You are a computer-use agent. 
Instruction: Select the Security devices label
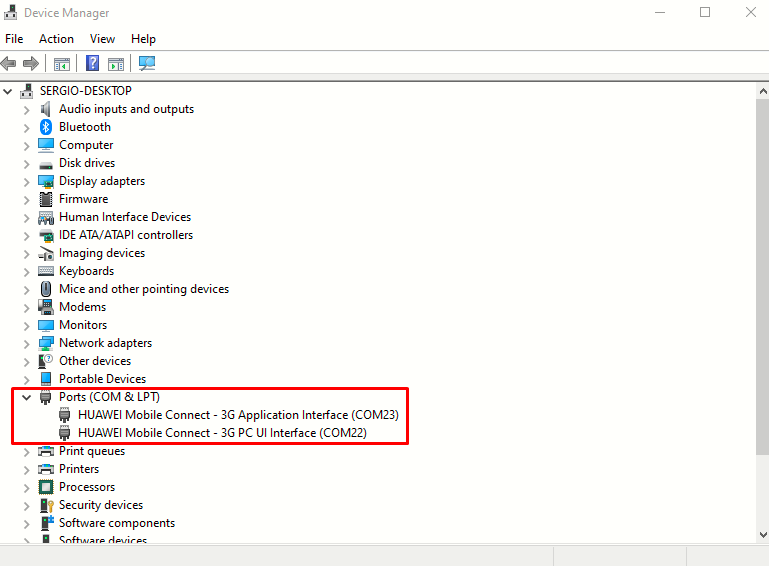(101, 505)
